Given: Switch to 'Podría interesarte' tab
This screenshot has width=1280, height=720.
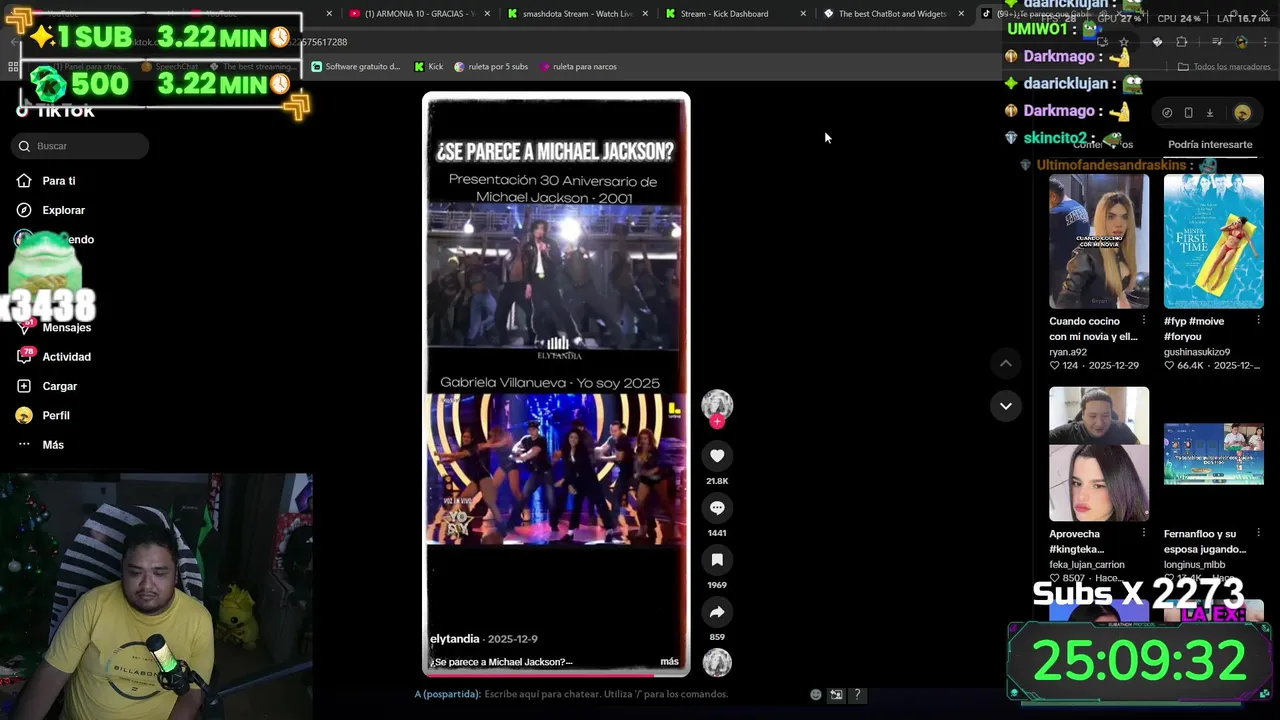Looking at the screenshot, I should tap(1210, 145).
